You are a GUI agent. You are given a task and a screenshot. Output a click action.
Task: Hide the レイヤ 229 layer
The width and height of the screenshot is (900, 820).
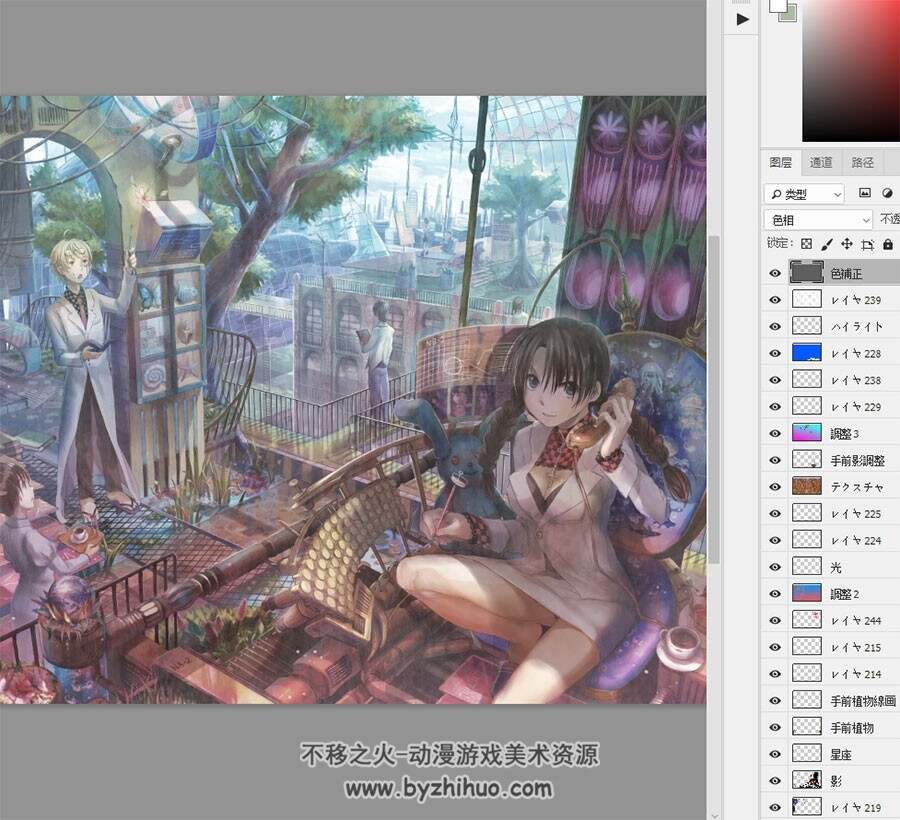pyautogui.click(x=775, y=406)
